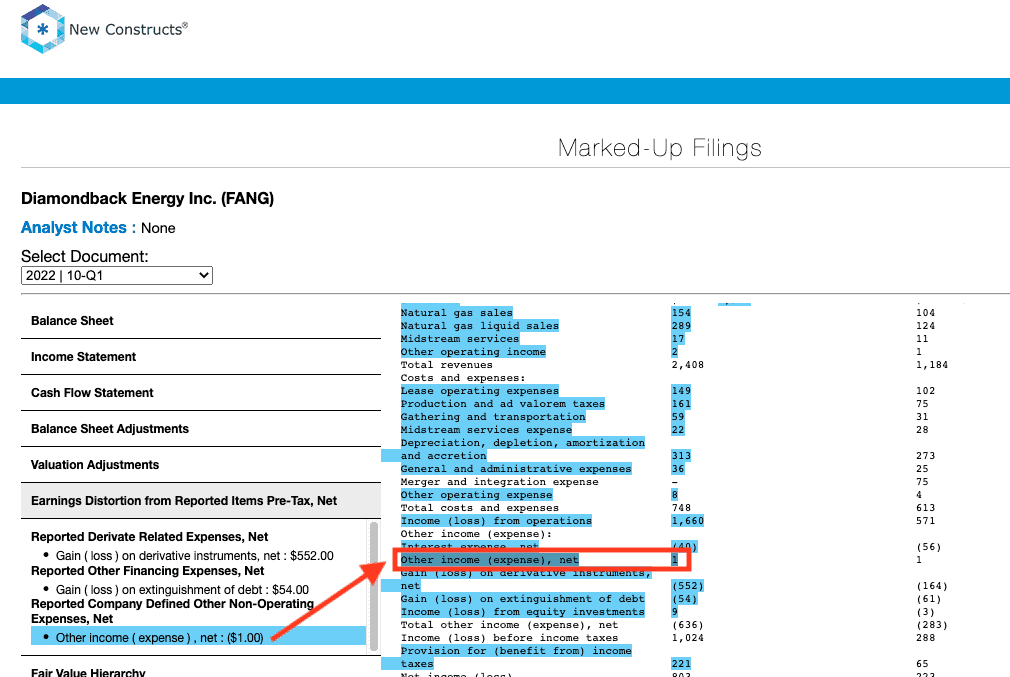Click highlighted General and administrative expenses line
Image resolution: width=1010 pixels, height=677 pixels.
pos(516,469)
